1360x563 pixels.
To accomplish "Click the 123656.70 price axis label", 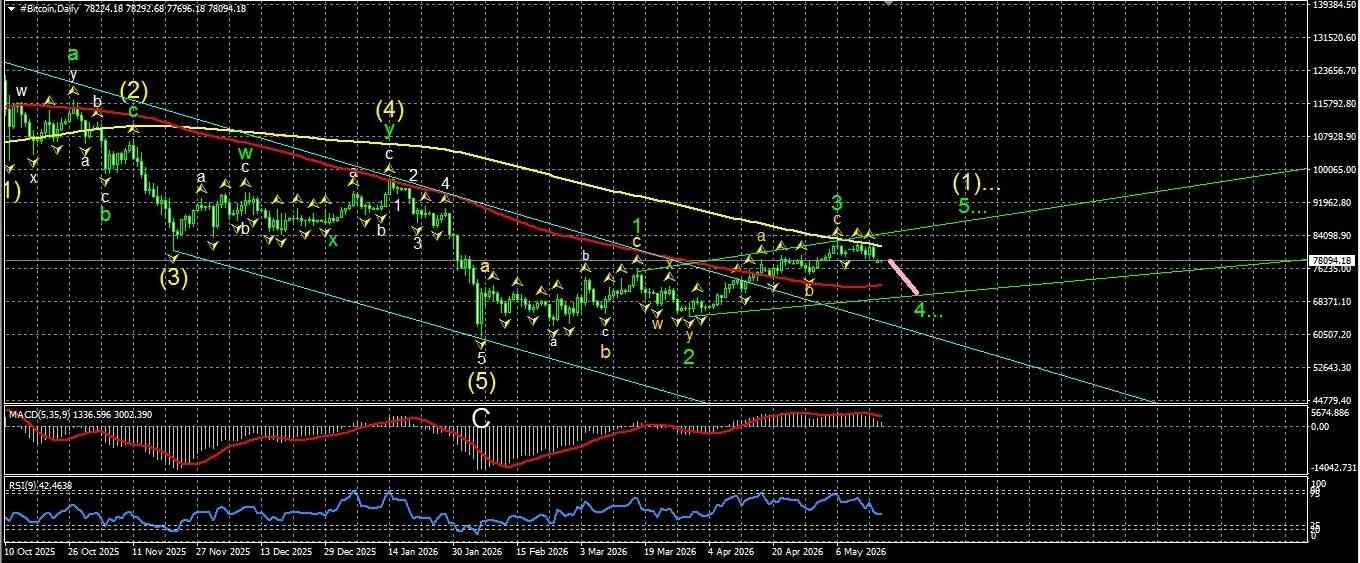I will 1336,71.
